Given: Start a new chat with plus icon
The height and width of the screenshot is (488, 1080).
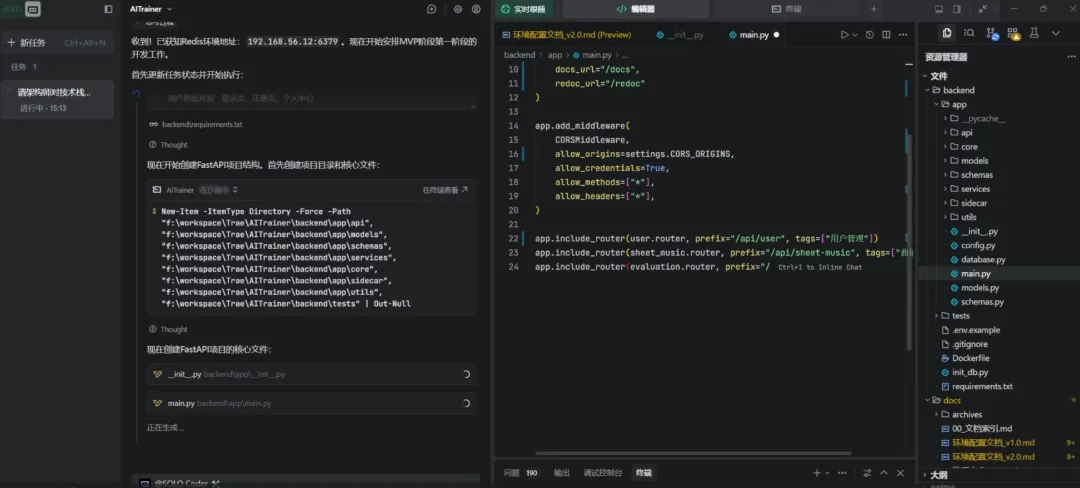Looking at the screenshot, I should point(431,9).
